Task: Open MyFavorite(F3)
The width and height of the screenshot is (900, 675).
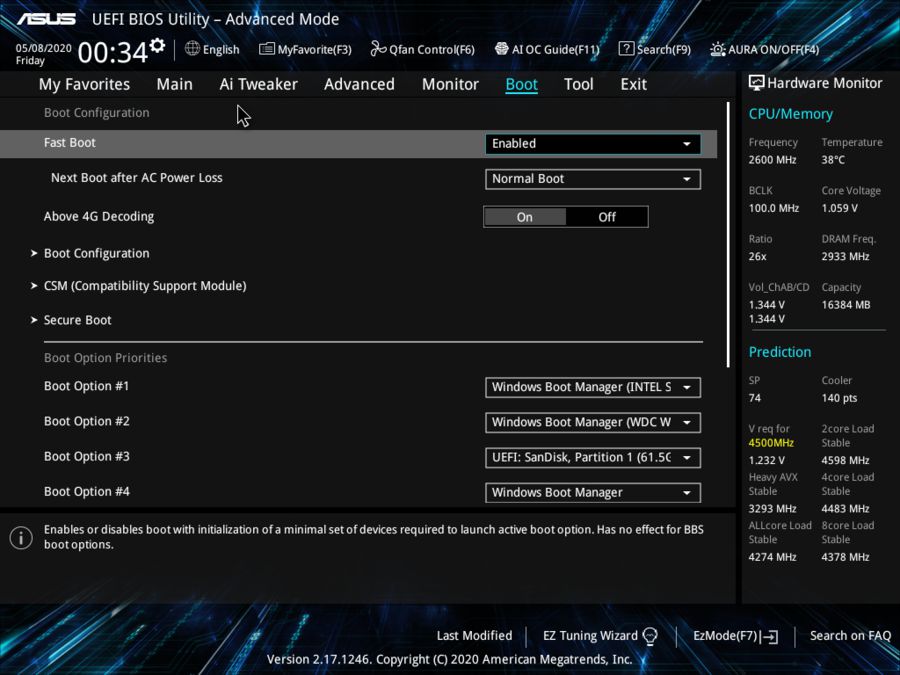Action: coord(305,49)
